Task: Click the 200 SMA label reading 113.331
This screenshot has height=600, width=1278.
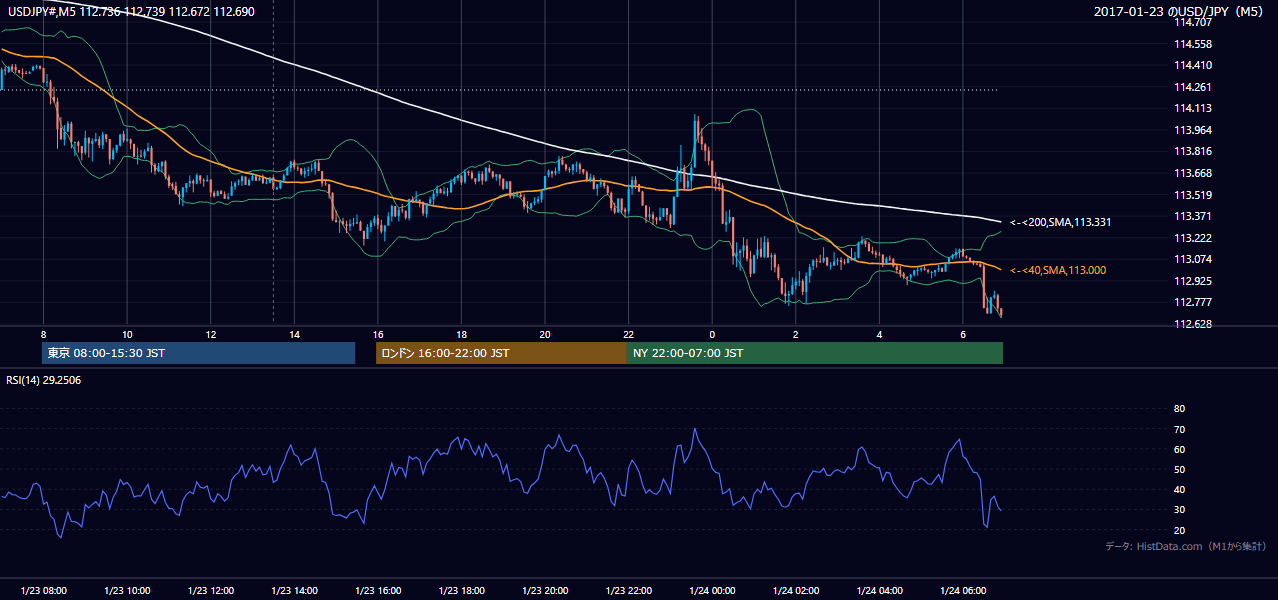Action: tap(1060, 222)
